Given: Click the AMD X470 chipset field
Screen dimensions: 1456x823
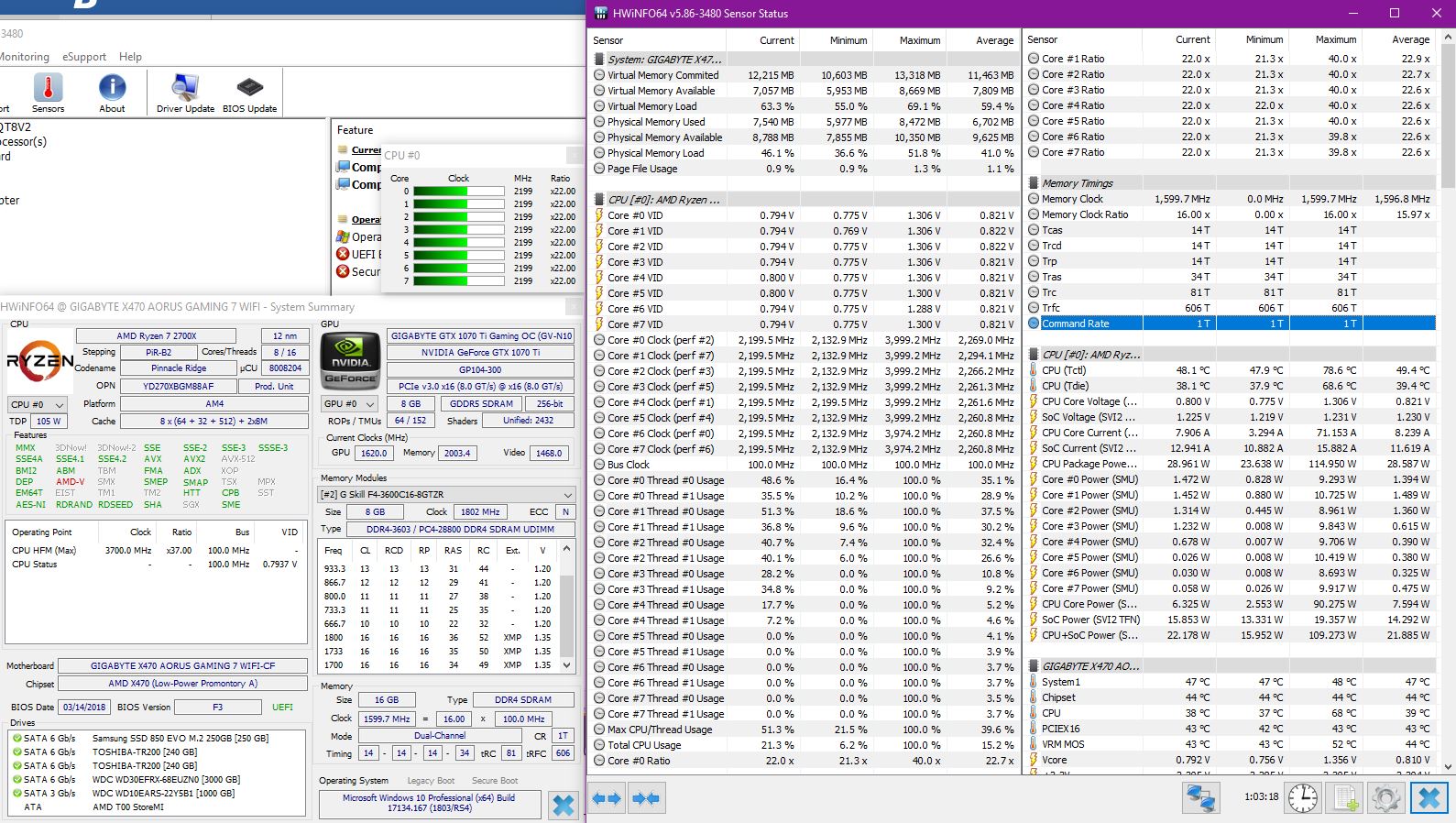Looking at the screenshot, I should 182,683.
